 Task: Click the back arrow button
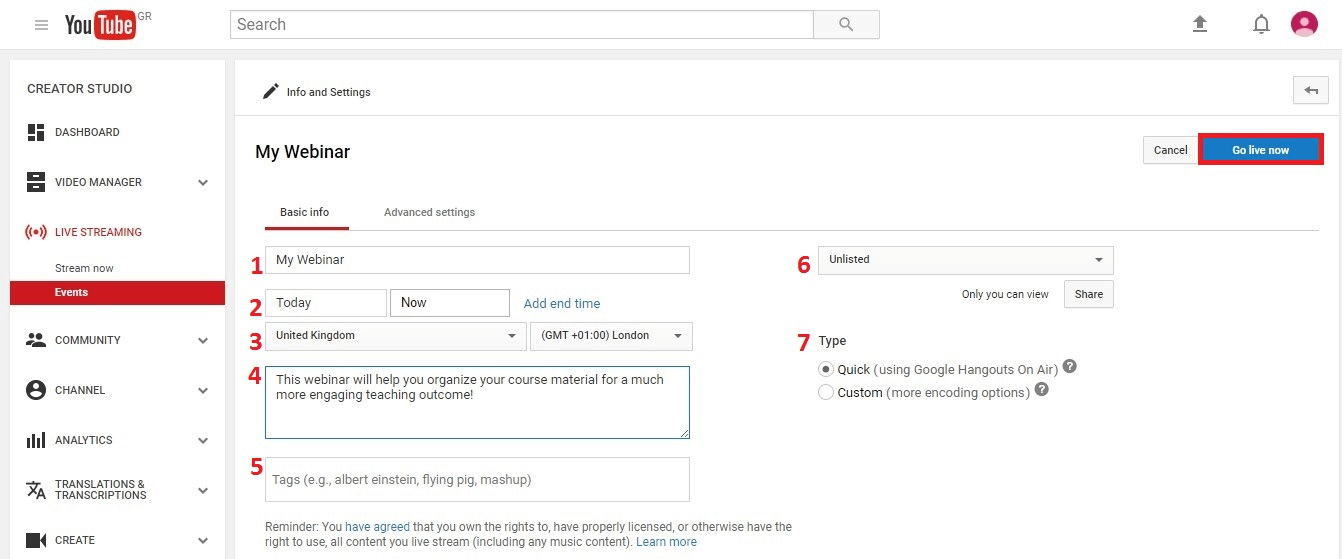click(1310, 90)
